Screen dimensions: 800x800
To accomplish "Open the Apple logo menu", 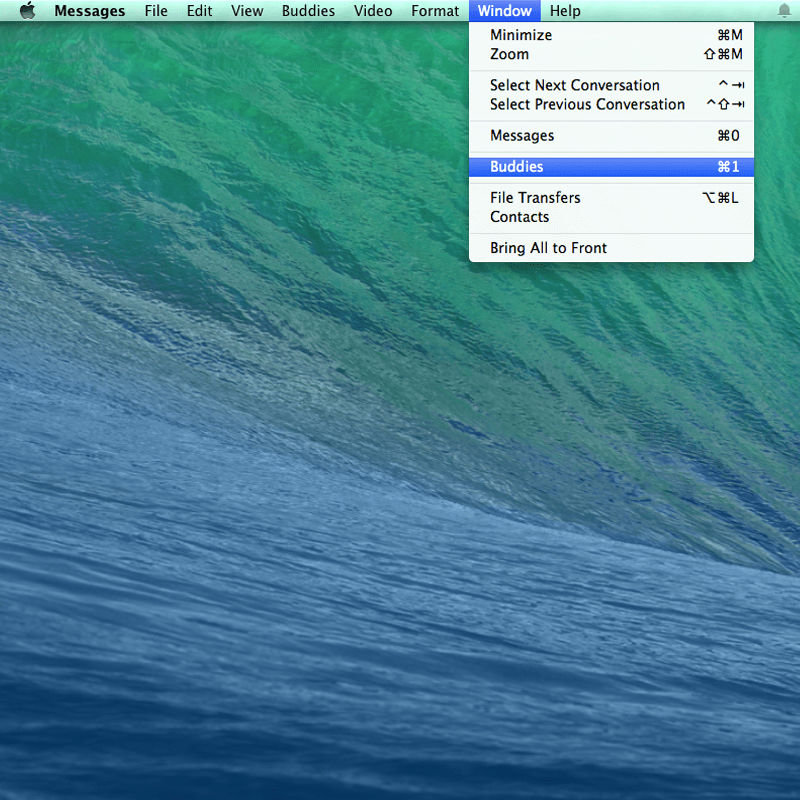I will (x=28, y=11).
